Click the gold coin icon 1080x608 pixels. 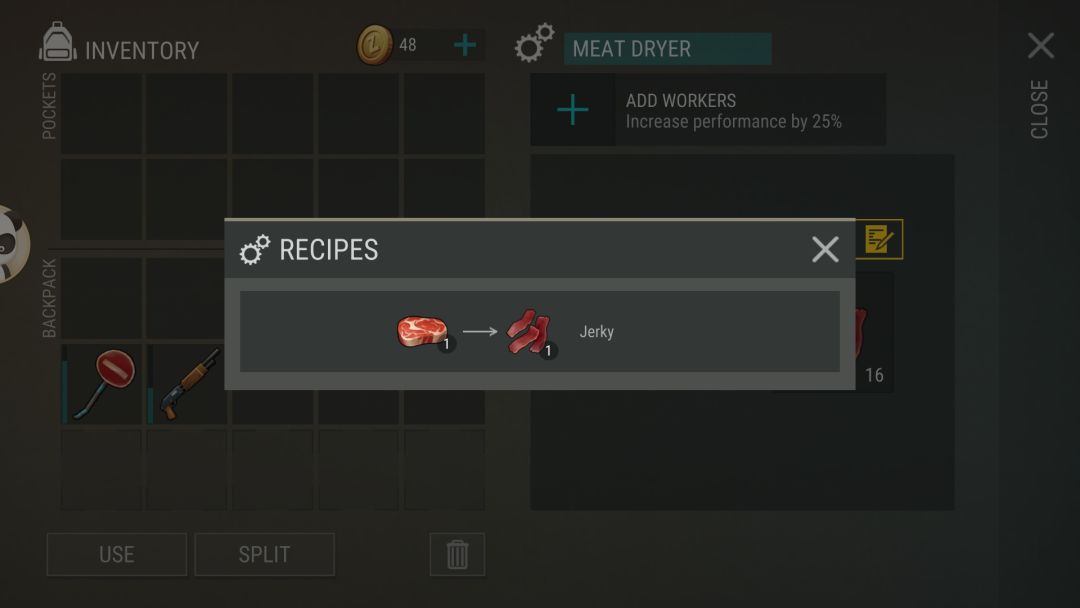pos(374,45)
